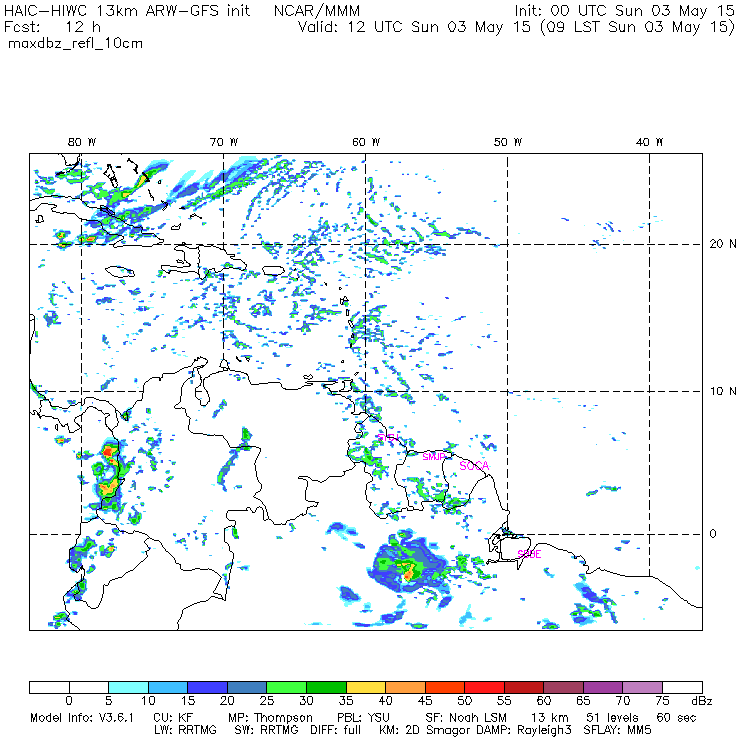Viewport: 740px width, 740px height.
Task: Click the '51 levels' model info text
Action: 612,718
